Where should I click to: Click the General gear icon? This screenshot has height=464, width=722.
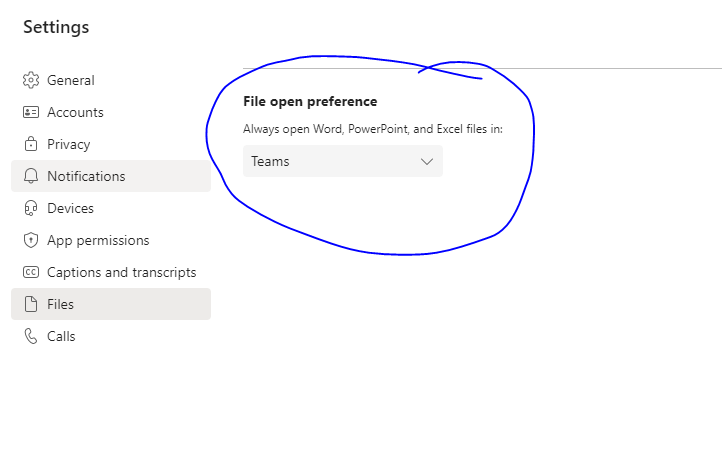point(31,80)
